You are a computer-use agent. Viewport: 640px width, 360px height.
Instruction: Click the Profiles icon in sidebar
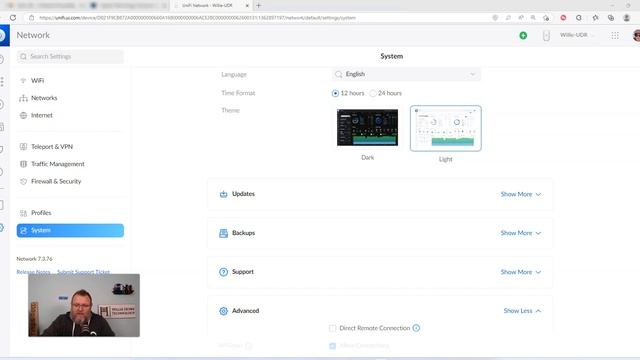click(23, 213)
